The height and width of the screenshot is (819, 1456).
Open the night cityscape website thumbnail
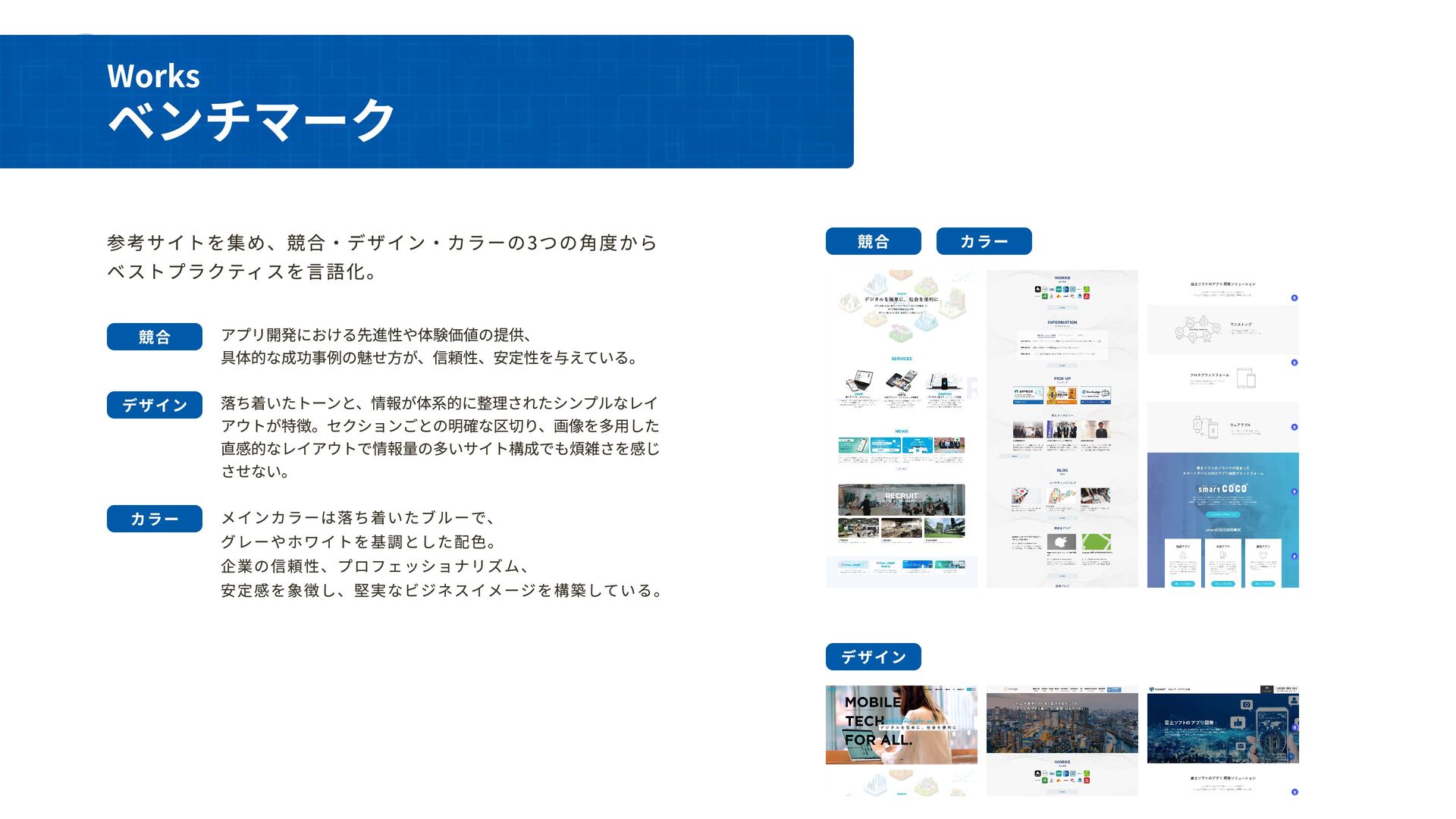pos(1062,723)
